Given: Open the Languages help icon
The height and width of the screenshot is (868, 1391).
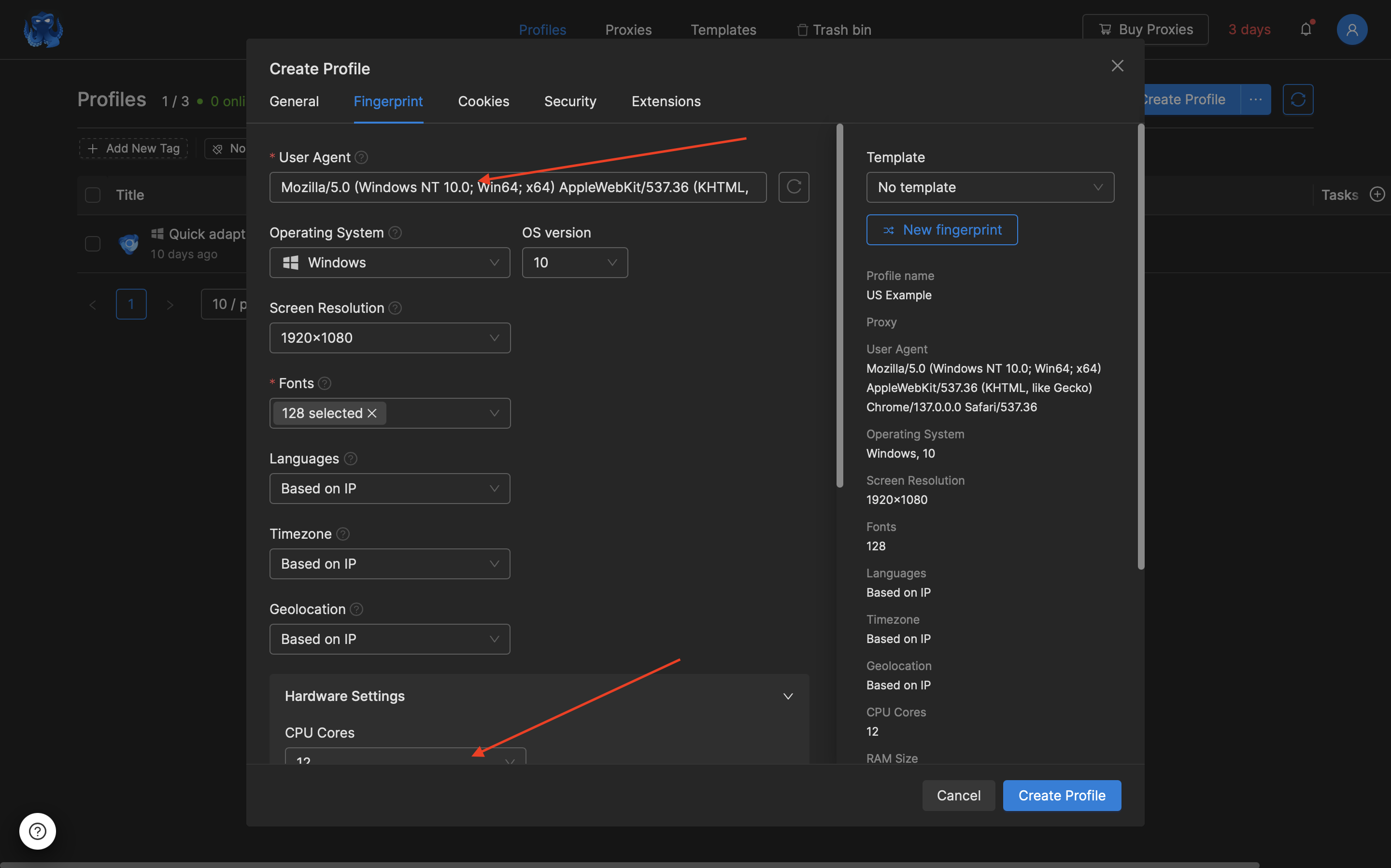Looking at the screenshot, I should pyautogui.click(x=350, y=459).
